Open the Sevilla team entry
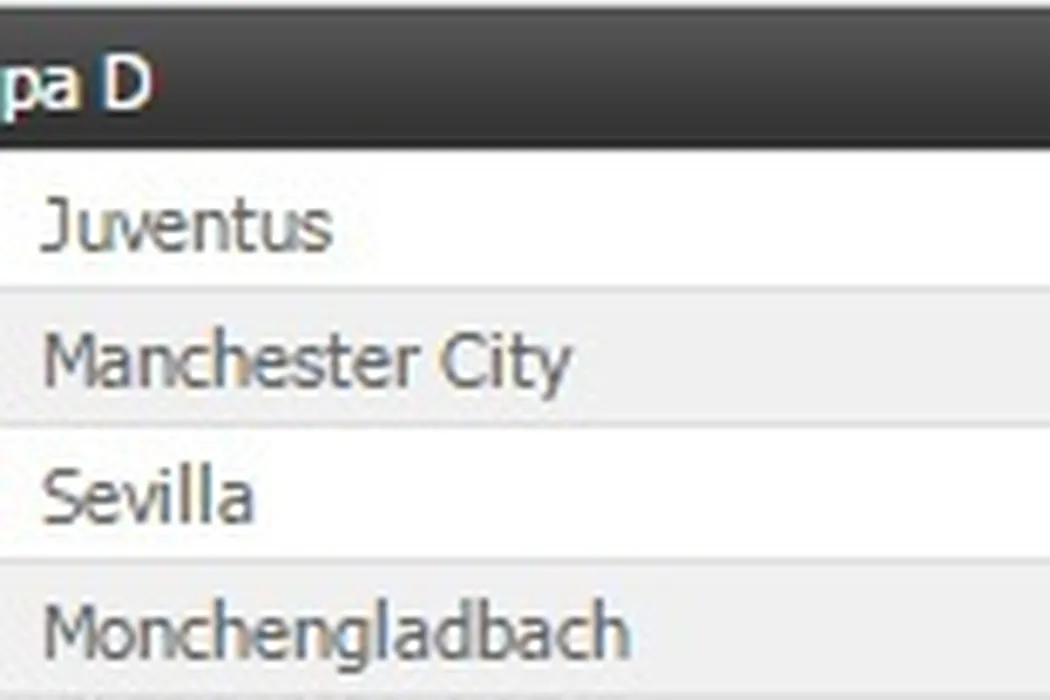 tap(148, 497)
